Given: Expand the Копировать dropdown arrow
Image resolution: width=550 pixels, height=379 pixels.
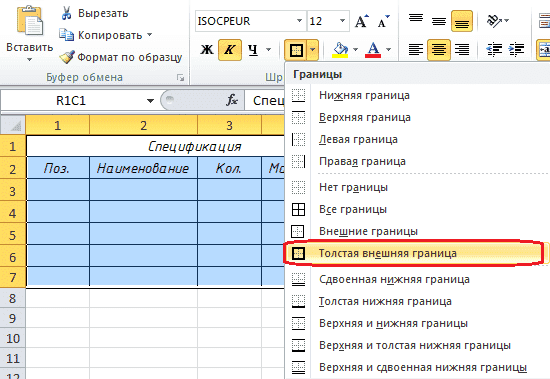Looking at the screenshot, I should pos(150,35).
